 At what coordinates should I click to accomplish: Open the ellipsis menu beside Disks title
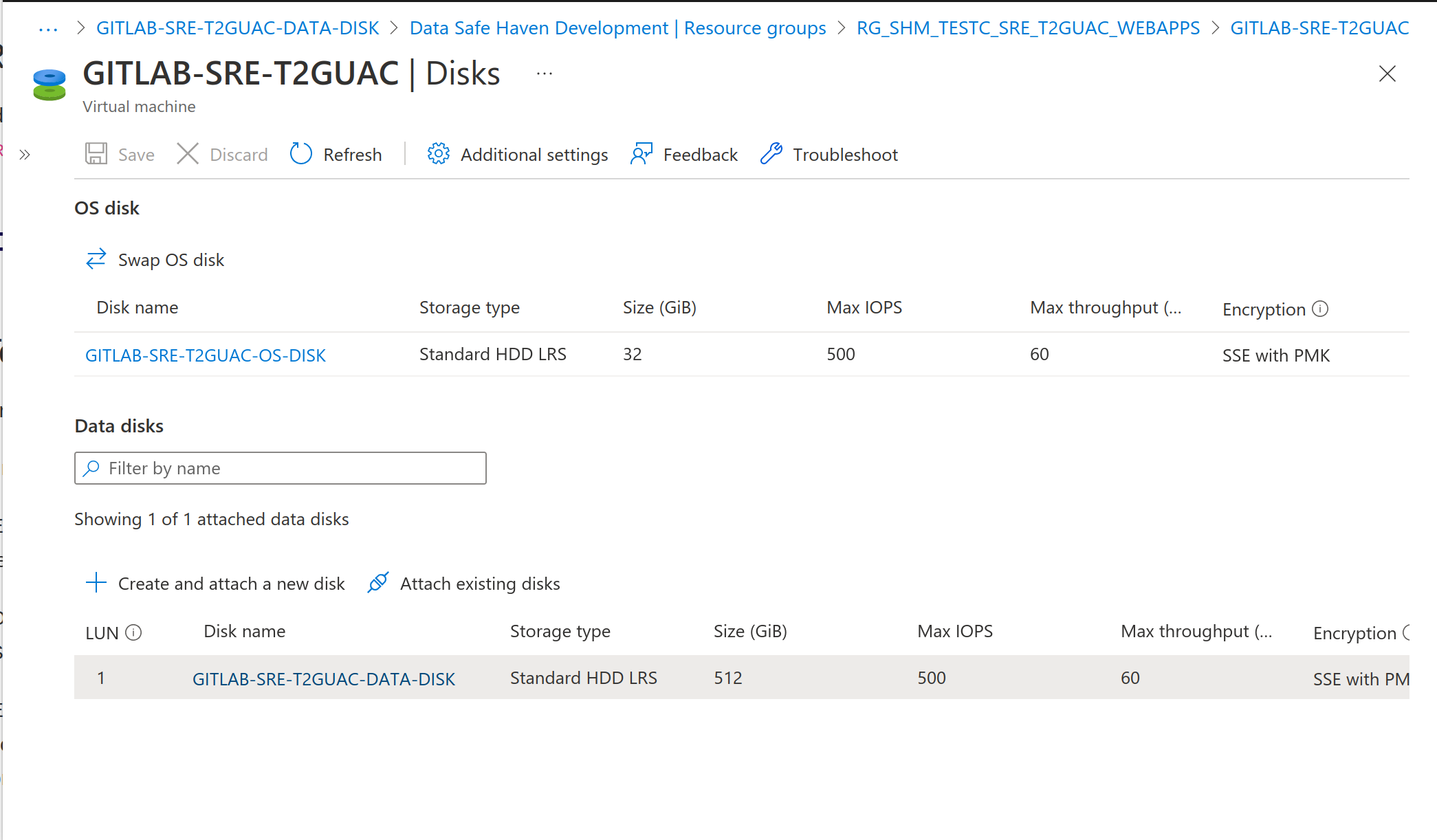click(x=545, y=74)
